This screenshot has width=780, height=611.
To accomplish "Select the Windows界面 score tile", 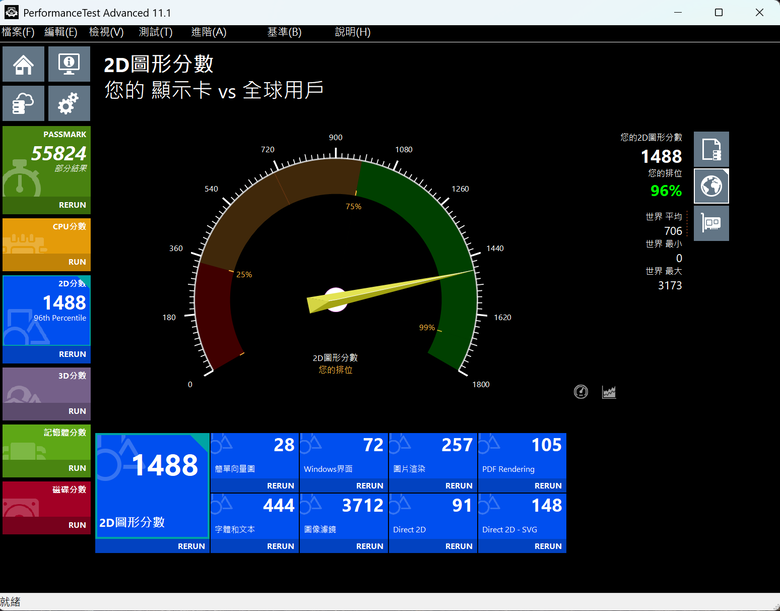I will coord(344,456).
